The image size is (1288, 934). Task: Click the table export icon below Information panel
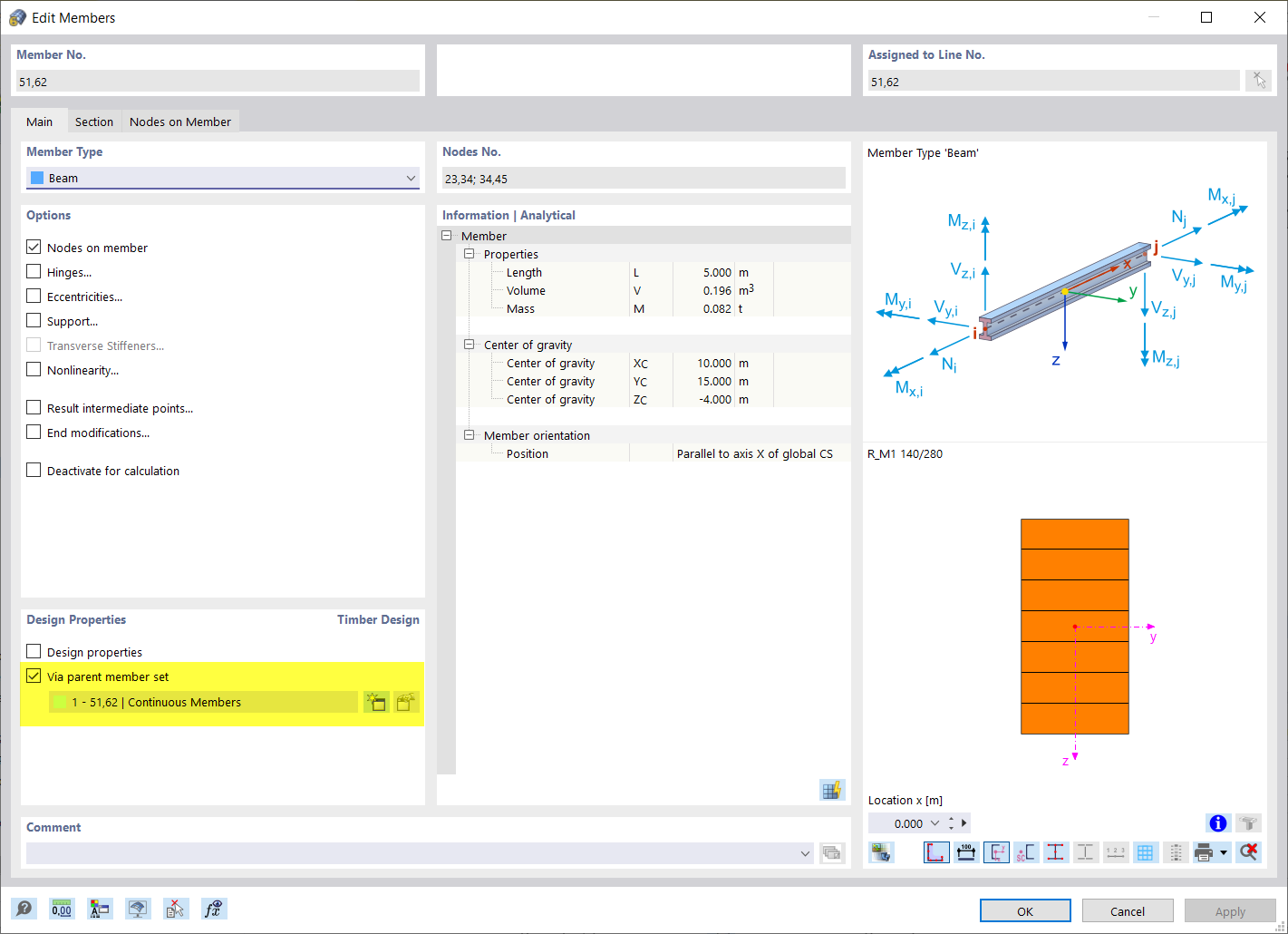tap(832, 790)
